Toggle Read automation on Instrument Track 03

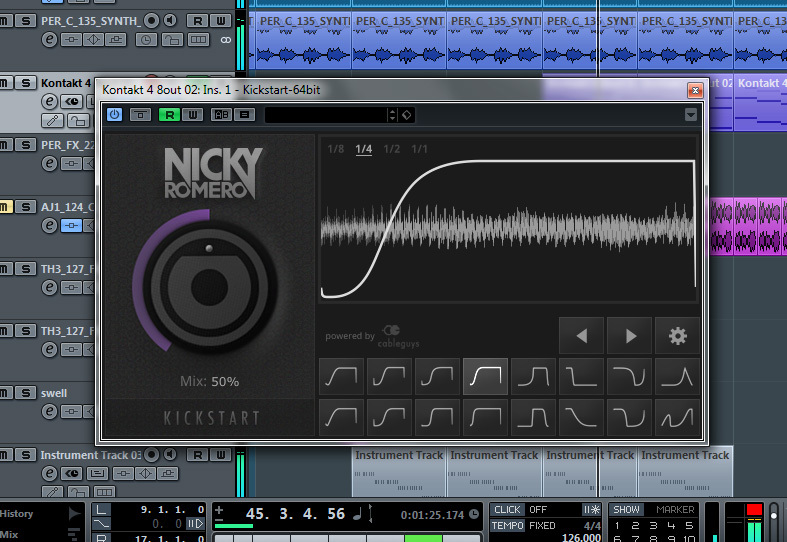[x=198, y=455]
